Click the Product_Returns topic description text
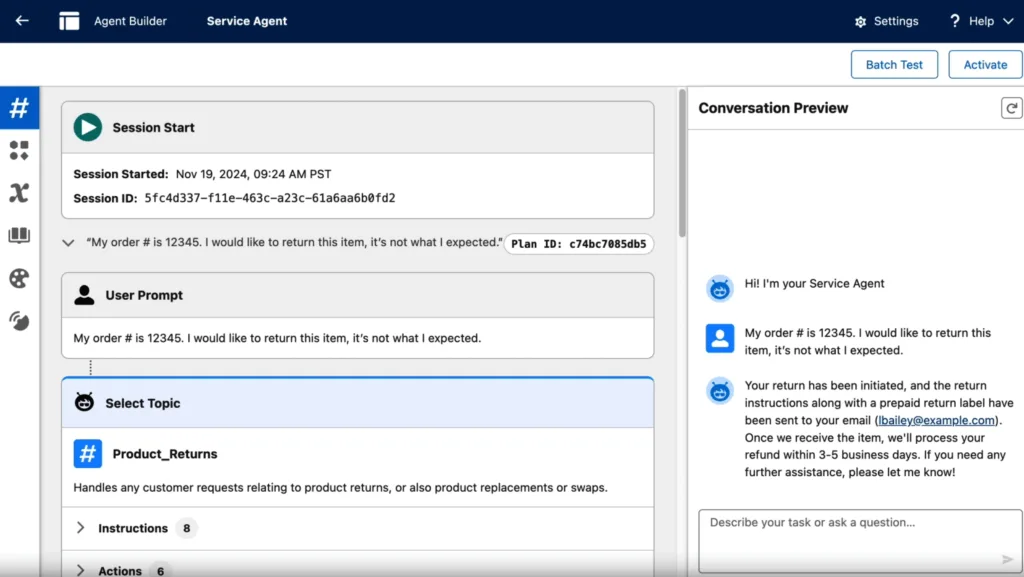This screenshot has height=577, width=1024. pos(340,488)
